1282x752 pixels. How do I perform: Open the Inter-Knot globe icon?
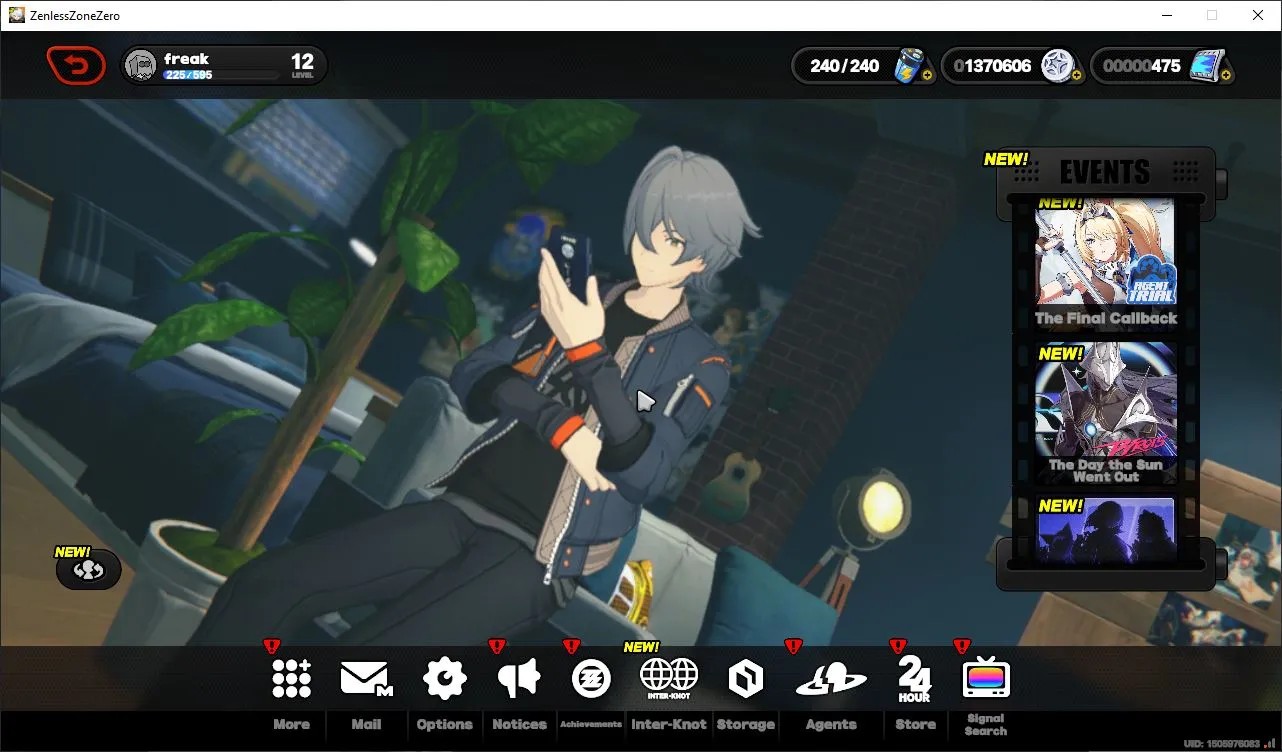tap(669, 679)
